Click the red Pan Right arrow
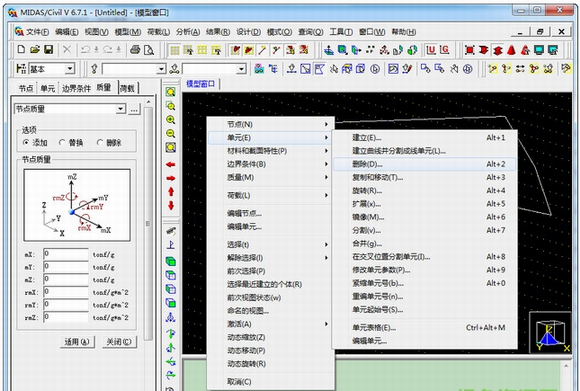The height and width of the screenshot is (391, 580). coord(171,178)
